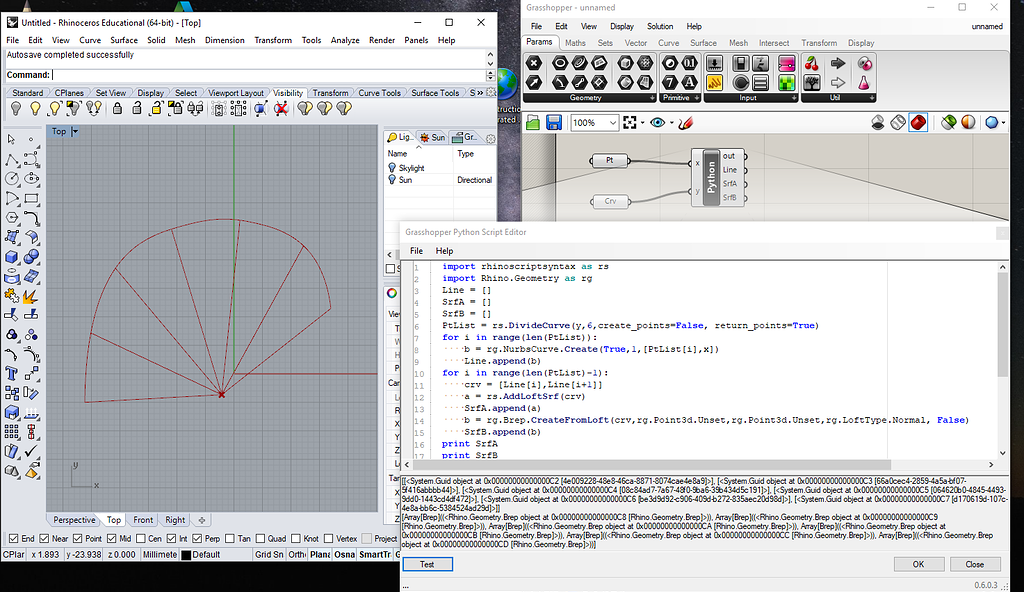This screenshot has height=592, width=1024.
Task: Enable the Cen object snap checkbox
Action: pyautogui.click(x=140, y=539)
